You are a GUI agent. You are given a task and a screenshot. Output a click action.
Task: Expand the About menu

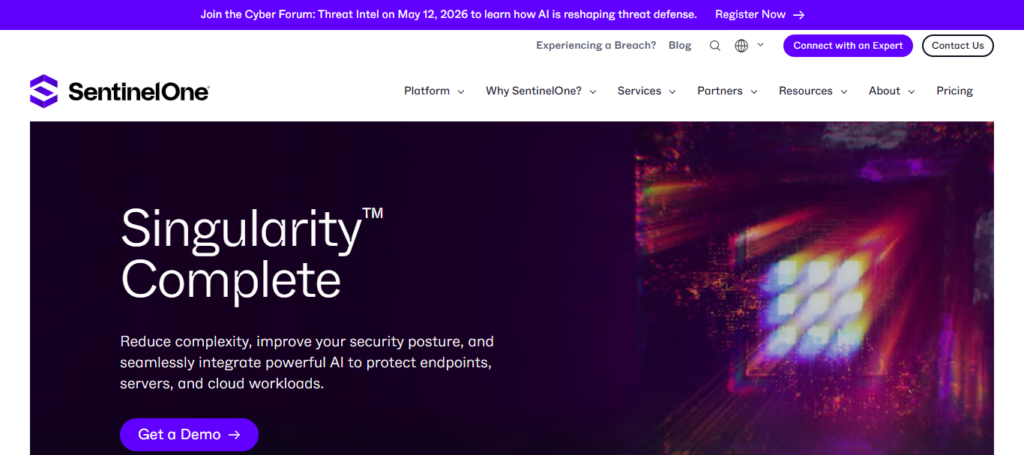(x=891, y=91)
